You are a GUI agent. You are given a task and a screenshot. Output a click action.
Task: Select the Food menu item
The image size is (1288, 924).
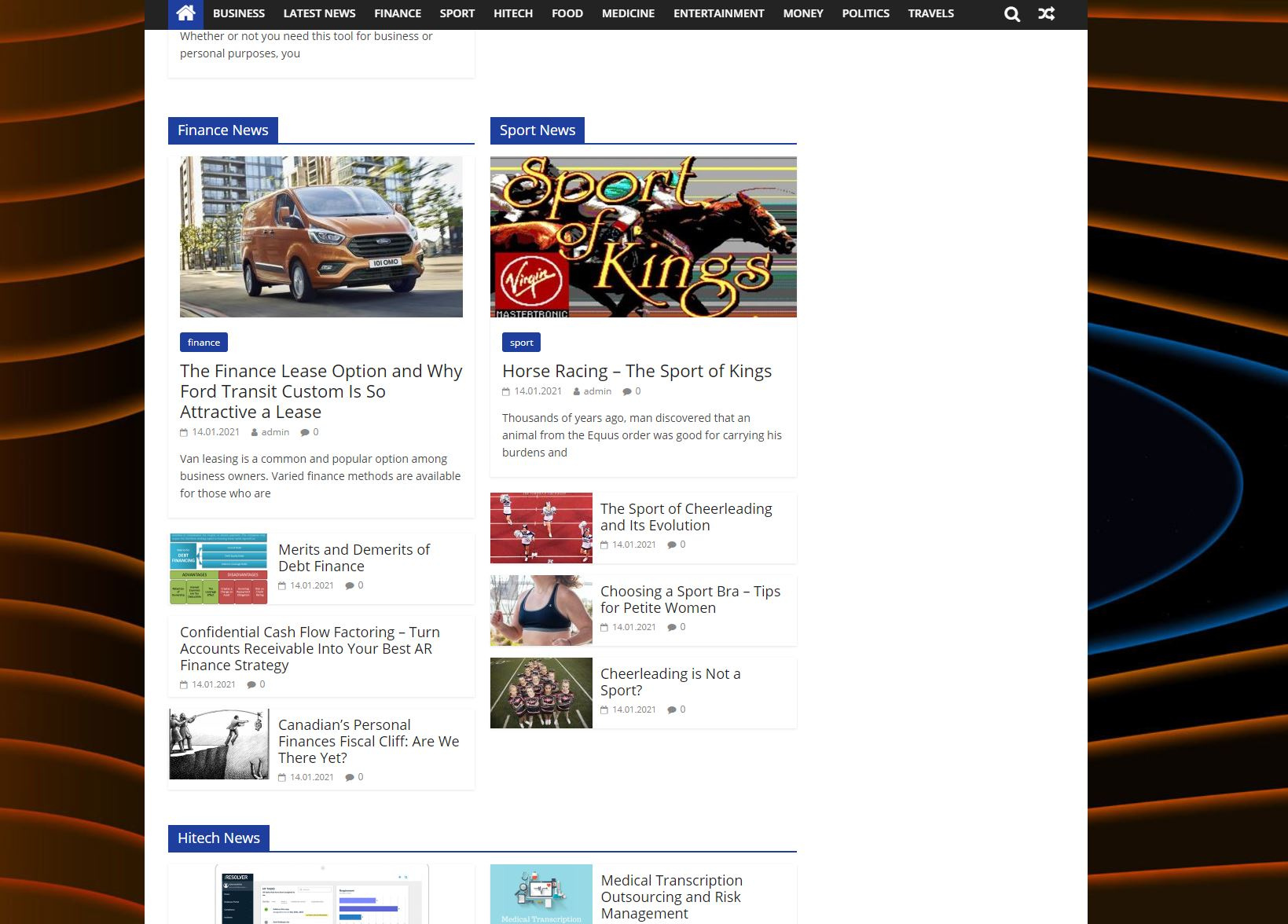(x=567, y=13)
